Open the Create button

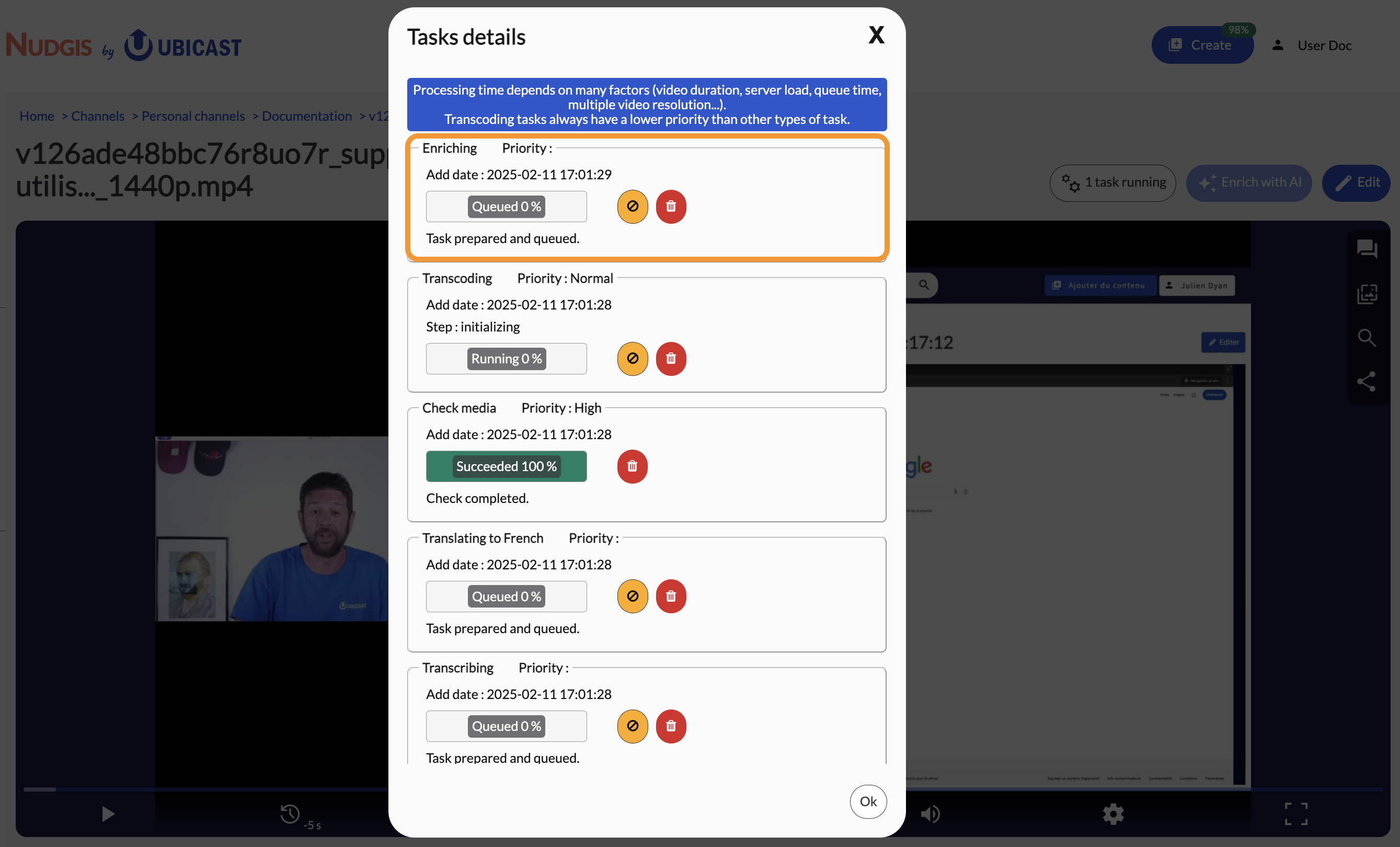tap(1202, 45)
